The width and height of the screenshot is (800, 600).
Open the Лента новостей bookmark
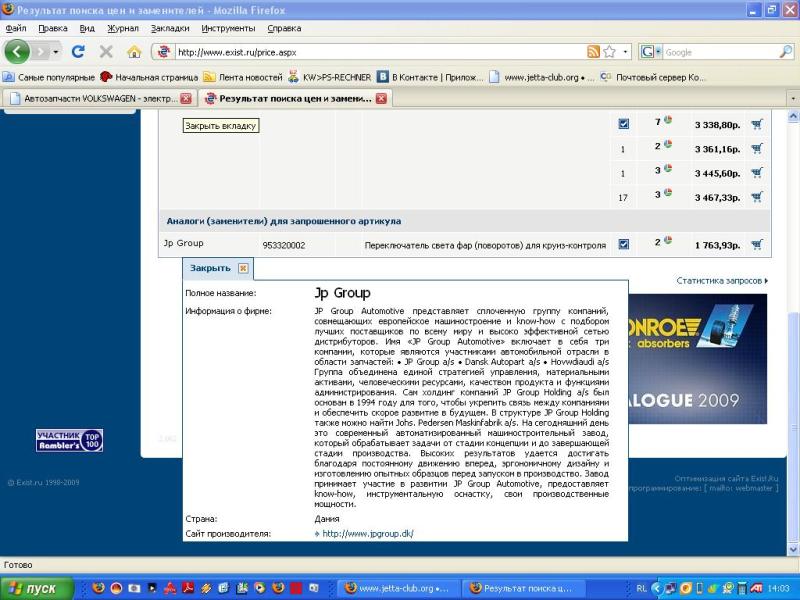click(x=243, y=78)
